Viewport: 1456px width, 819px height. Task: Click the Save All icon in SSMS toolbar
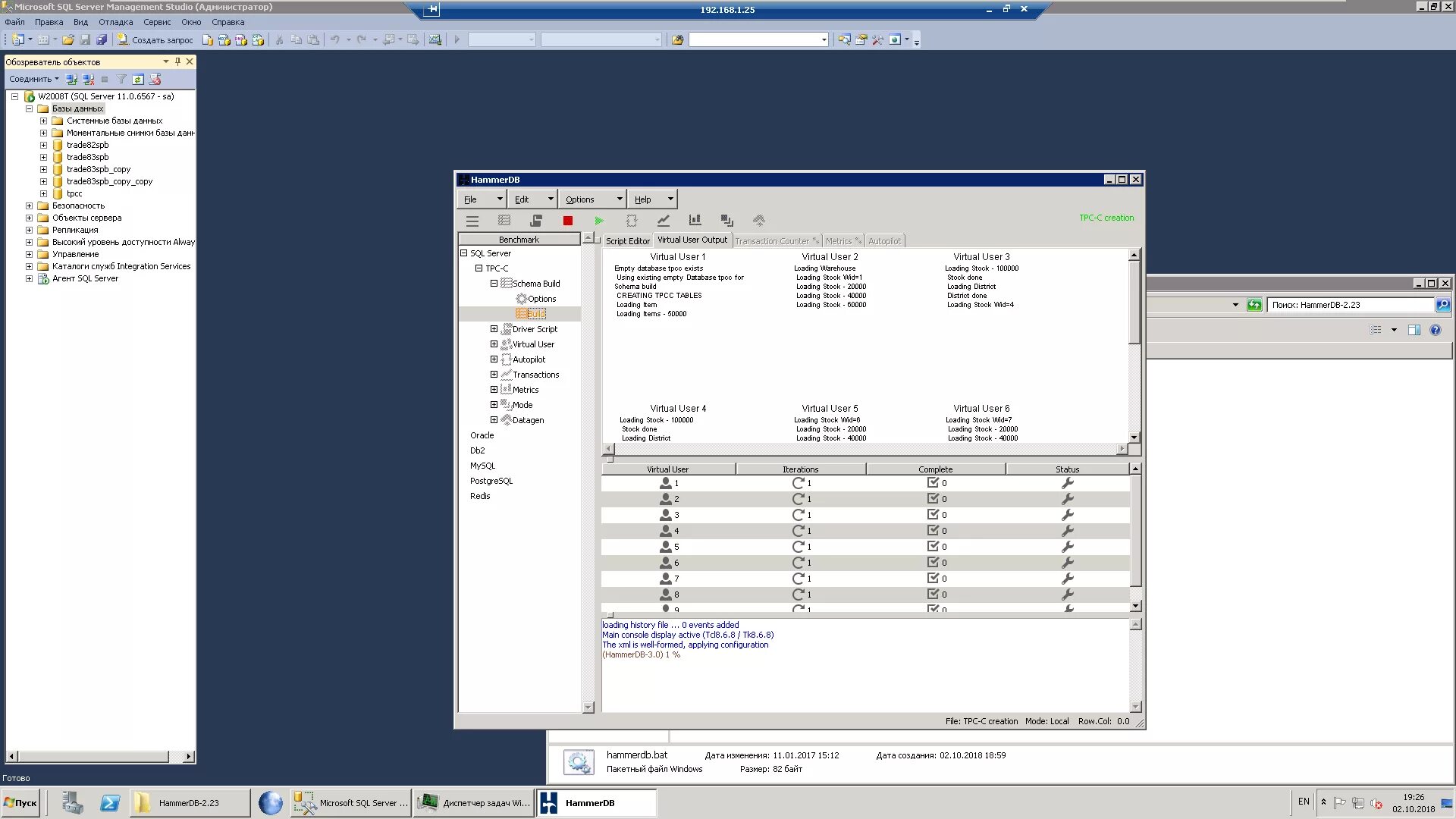coord(102,39)
